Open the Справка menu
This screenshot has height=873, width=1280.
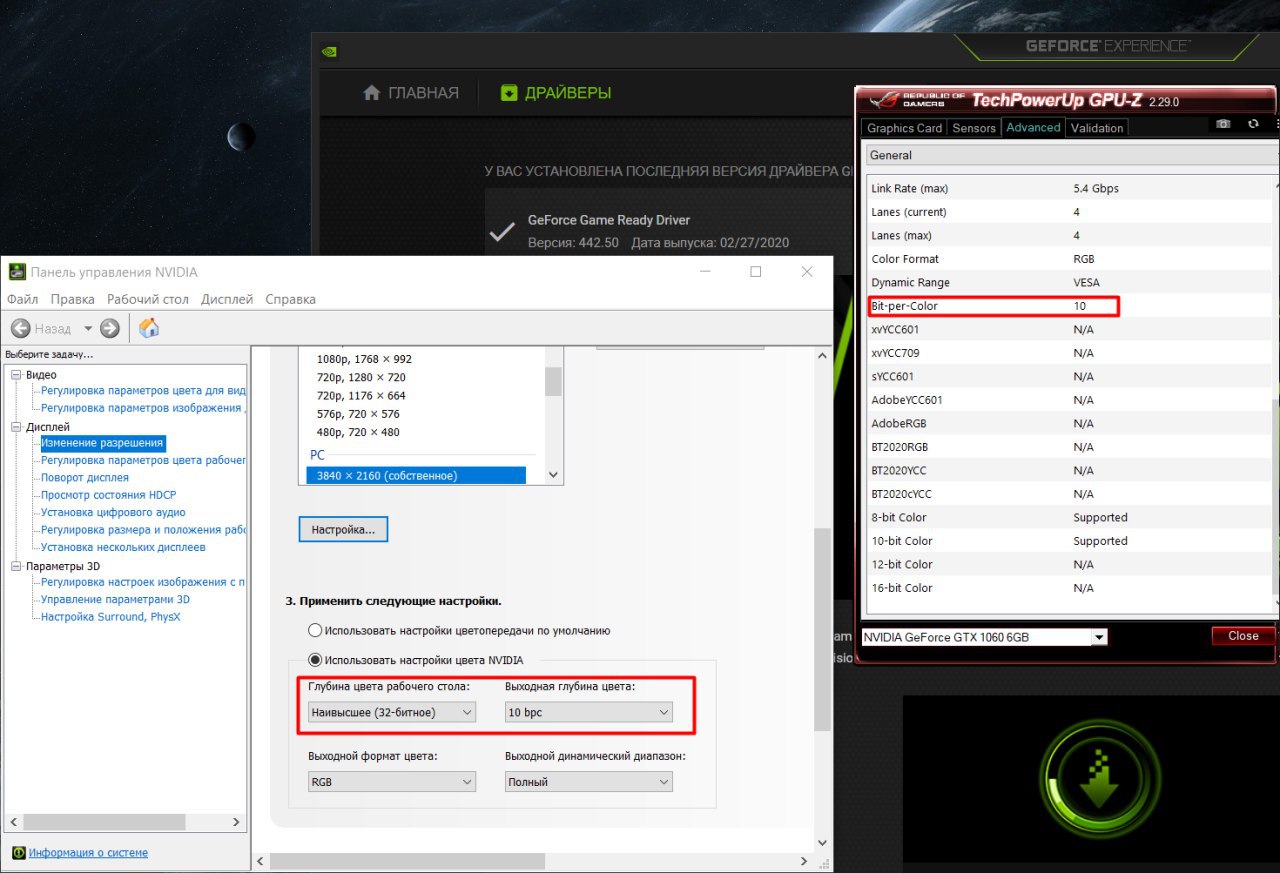[290, 299]
